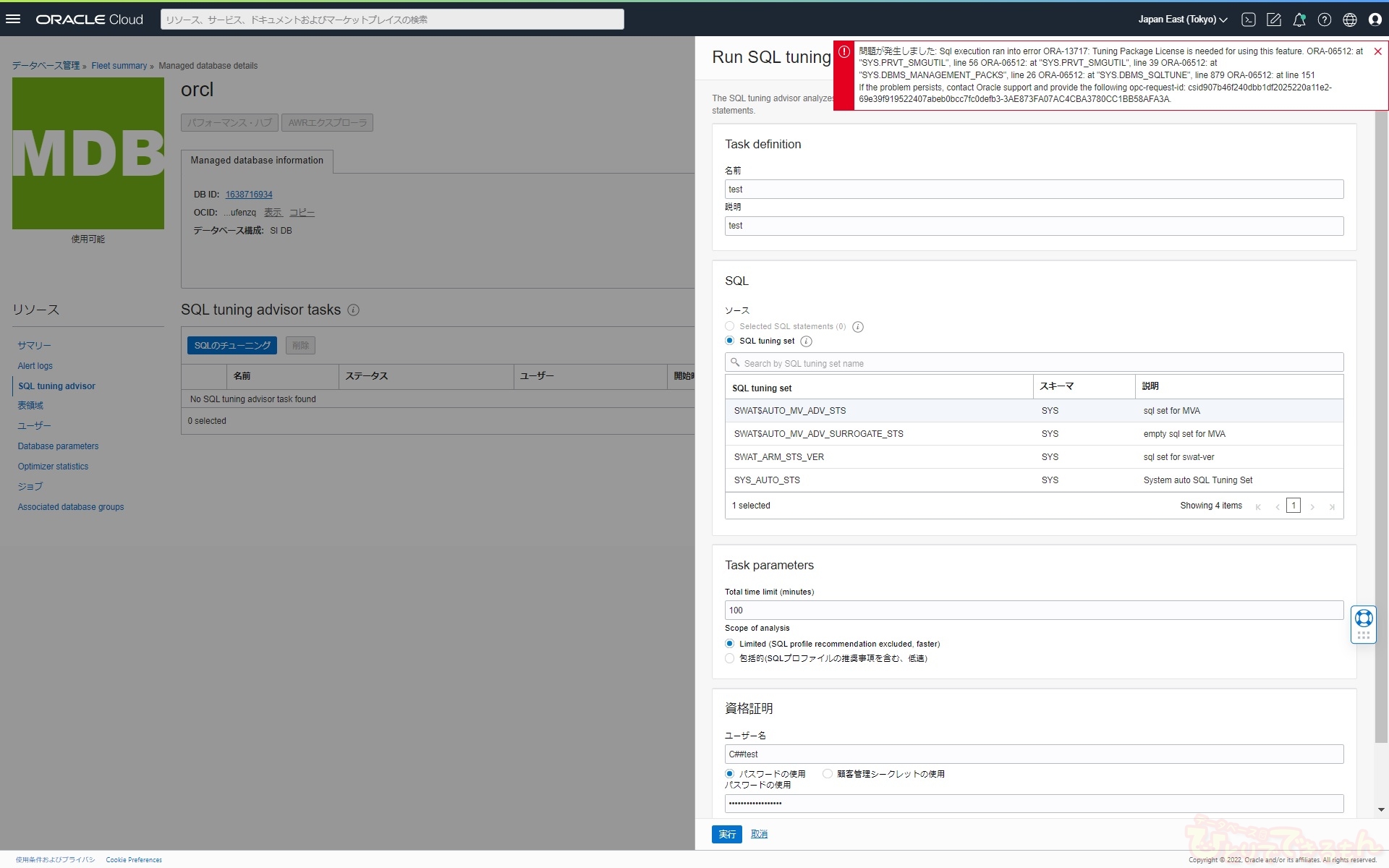Screen dimensions: 1389x868
Task: Open the user profile avatar menu
Action: click(x=1375, y=20)
